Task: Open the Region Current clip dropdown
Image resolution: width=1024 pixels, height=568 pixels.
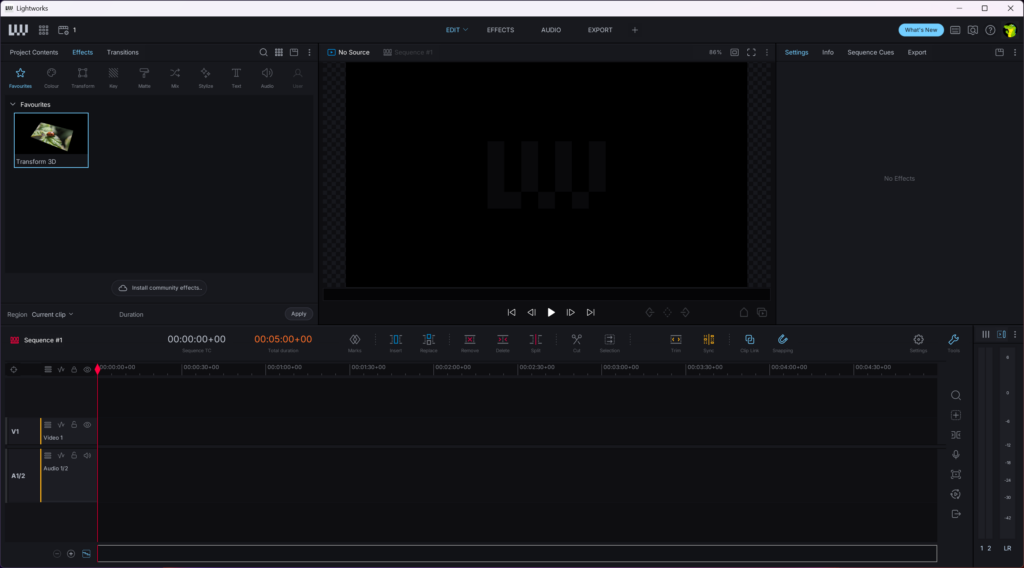Action: (52, 315)
